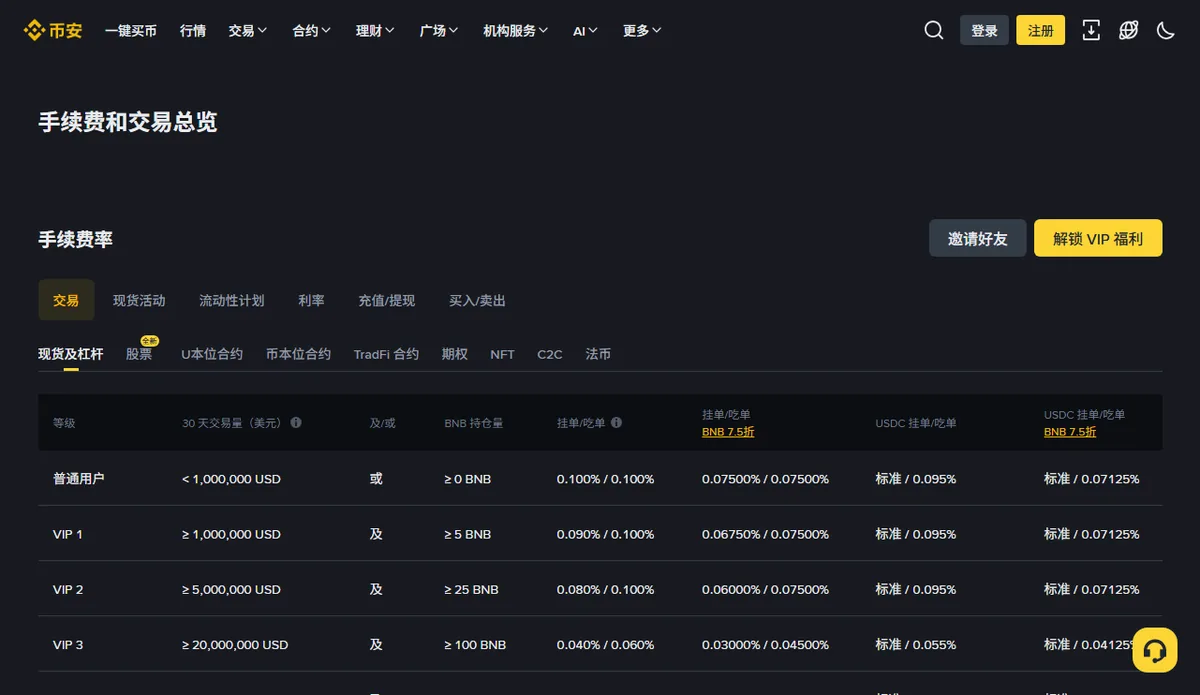Click BNB 7.5折 link under 挂单/吃单 header
Screen dimensions: 1200x695
(x=728, y=432)
